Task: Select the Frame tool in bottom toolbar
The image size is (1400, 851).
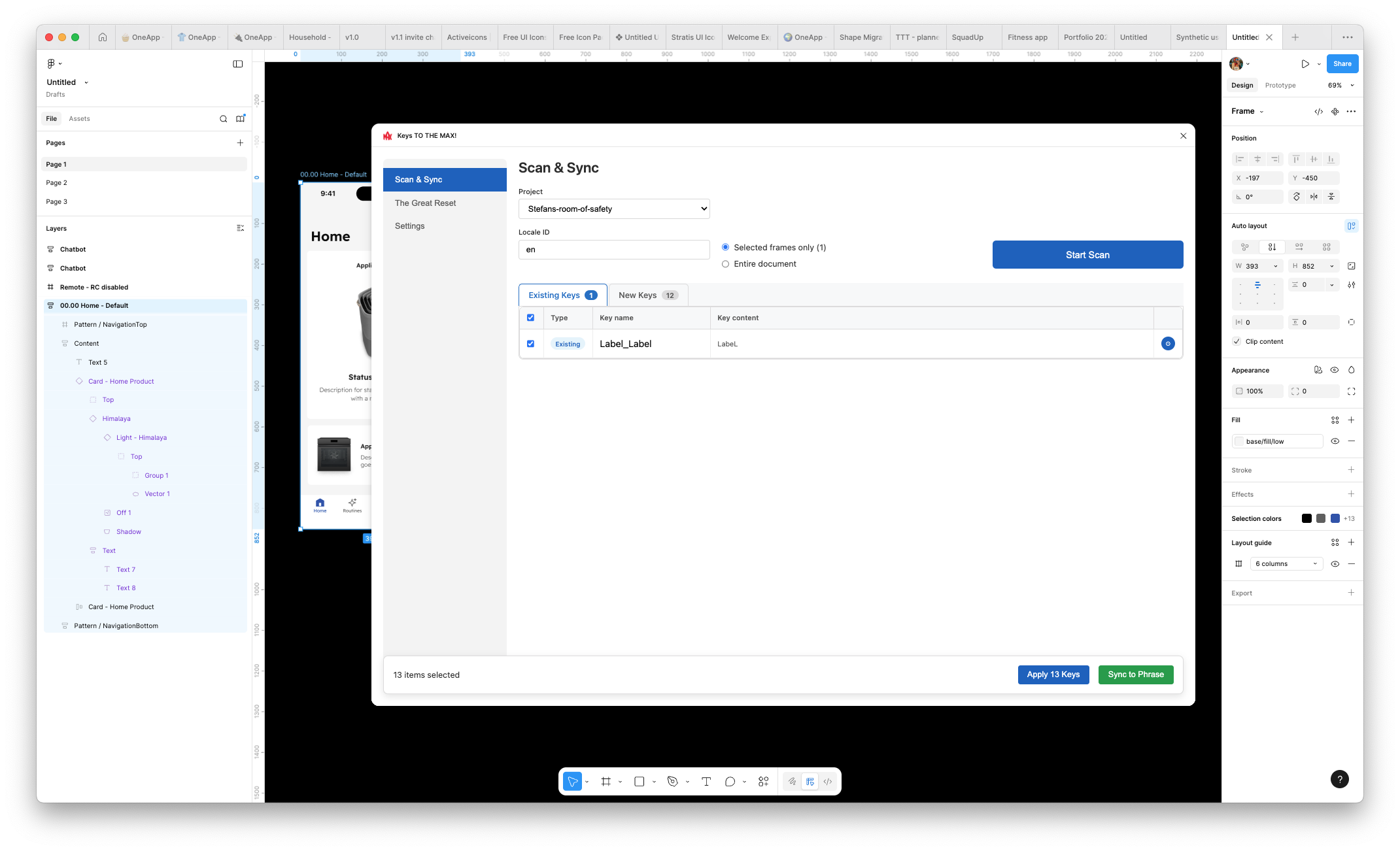Action: pyautogui.click(x=606, y=781)
